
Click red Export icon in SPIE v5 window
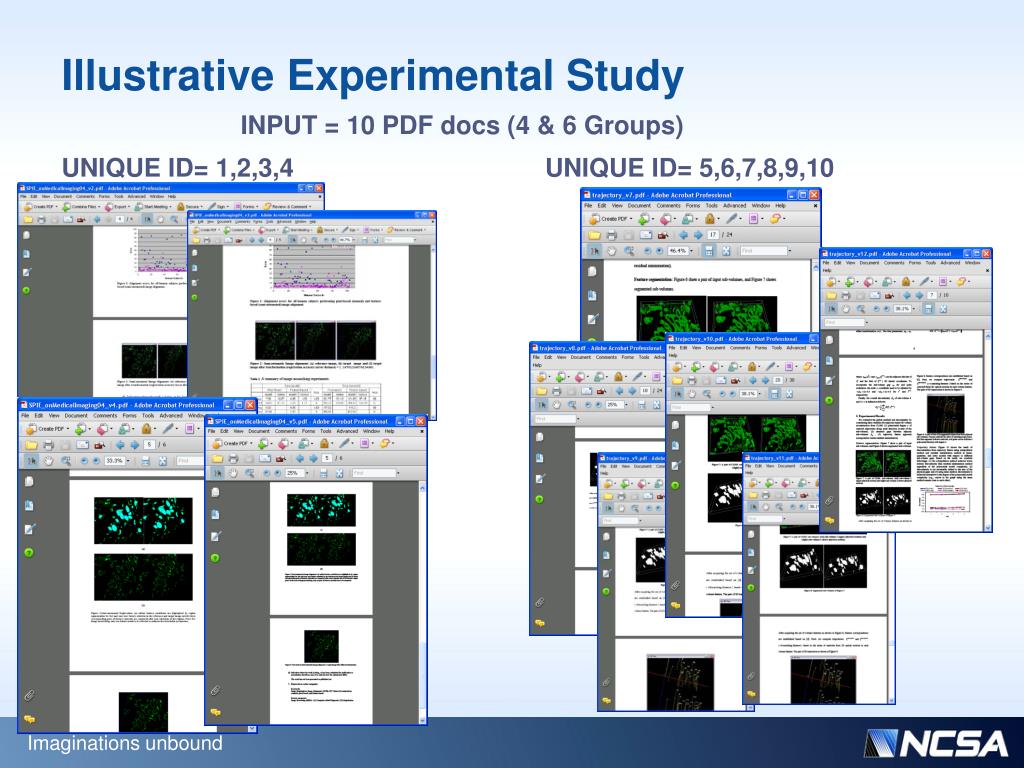pyautogui.click(x=283, y=443)
